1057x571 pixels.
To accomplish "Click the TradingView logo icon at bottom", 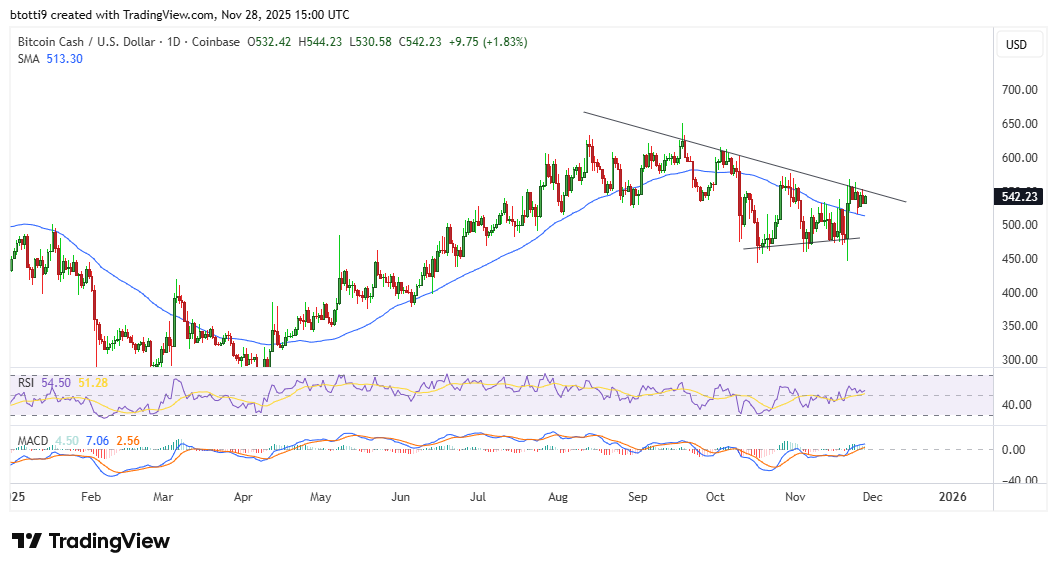I will [x=27, y=541].
